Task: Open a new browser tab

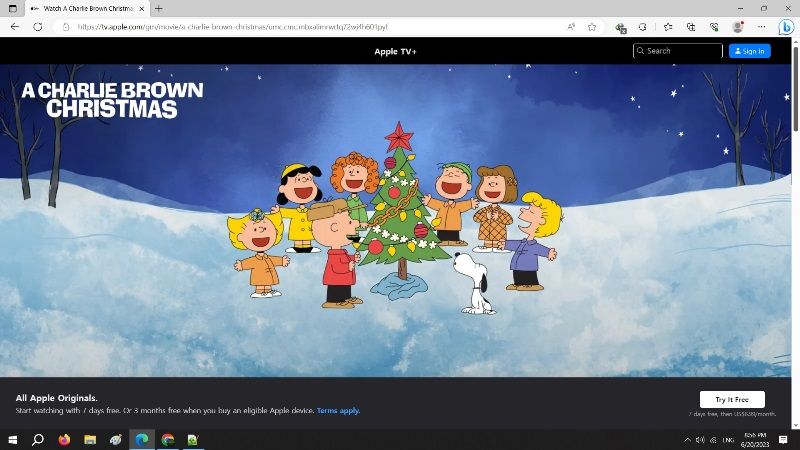Action: [x=159, y=9]
